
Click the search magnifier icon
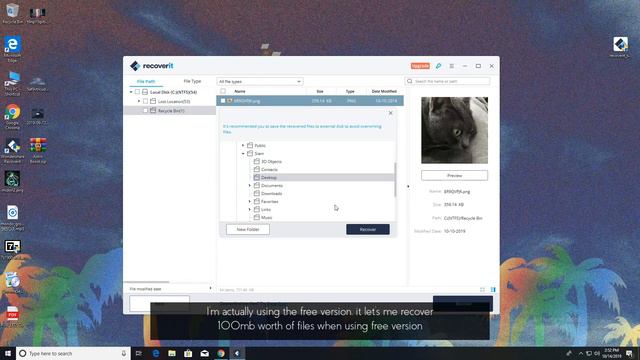[x=410, y=81]
